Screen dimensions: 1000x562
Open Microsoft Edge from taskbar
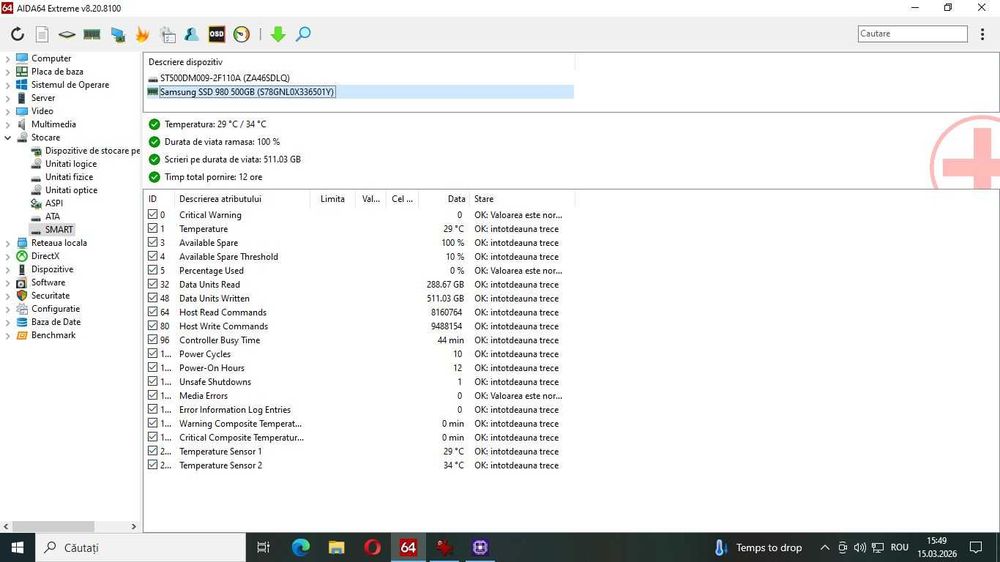click(x=300, y=547)
